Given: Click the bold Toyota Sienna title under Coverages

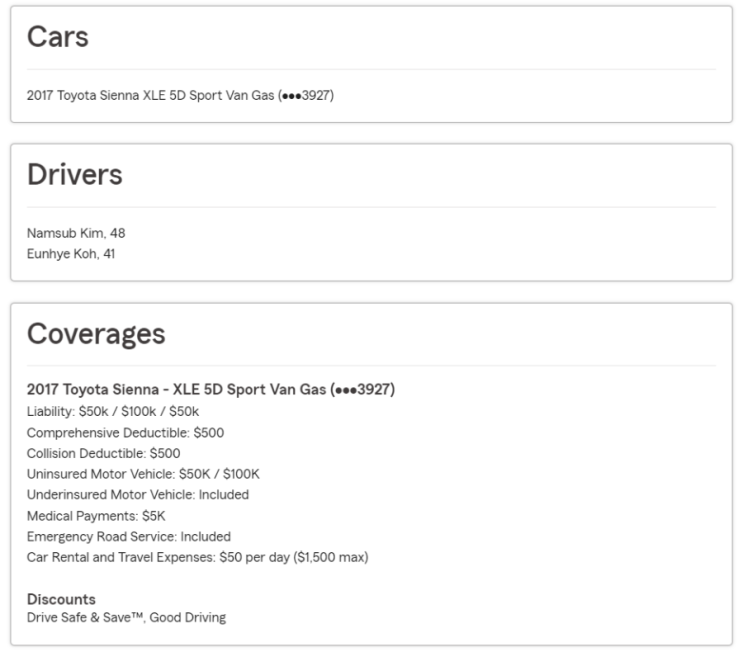Looking at the screenshot, I should 210,390.
